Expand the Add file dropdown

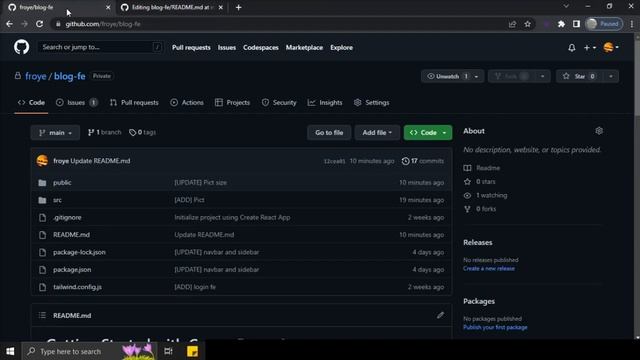(377, 133)
